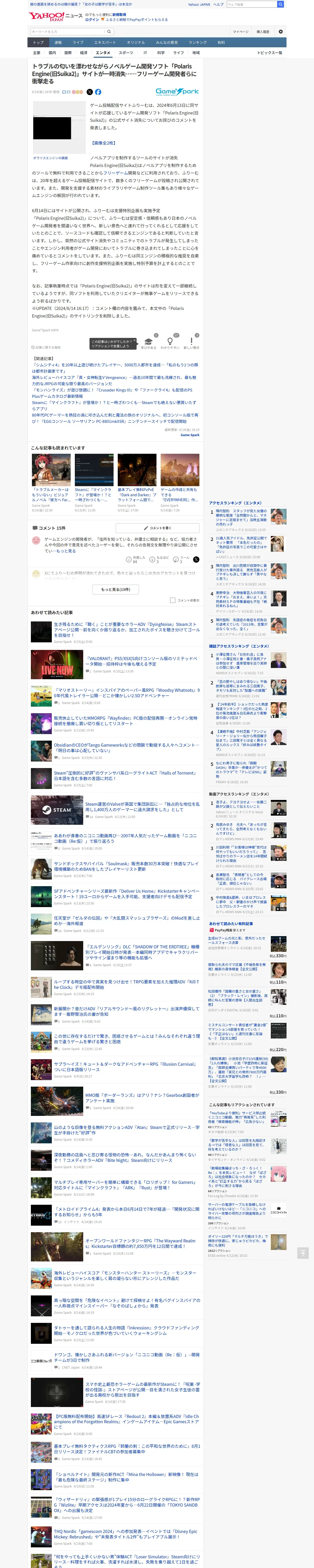
Task: Share the article on Facebook
Action: (98, 92)
